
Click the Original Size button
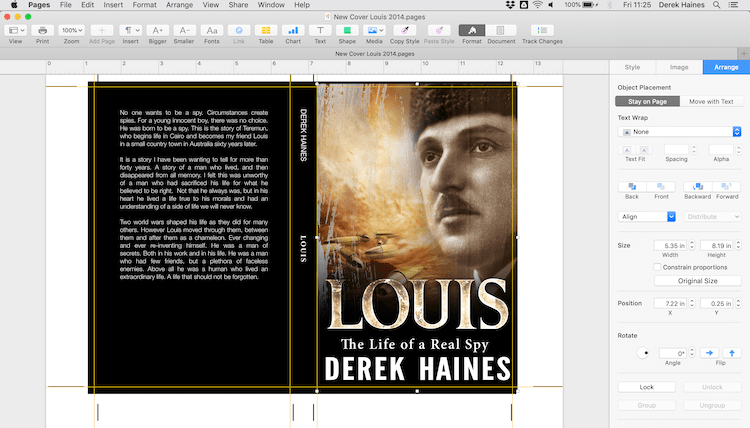pyautogui.click(x=697, y=281)
